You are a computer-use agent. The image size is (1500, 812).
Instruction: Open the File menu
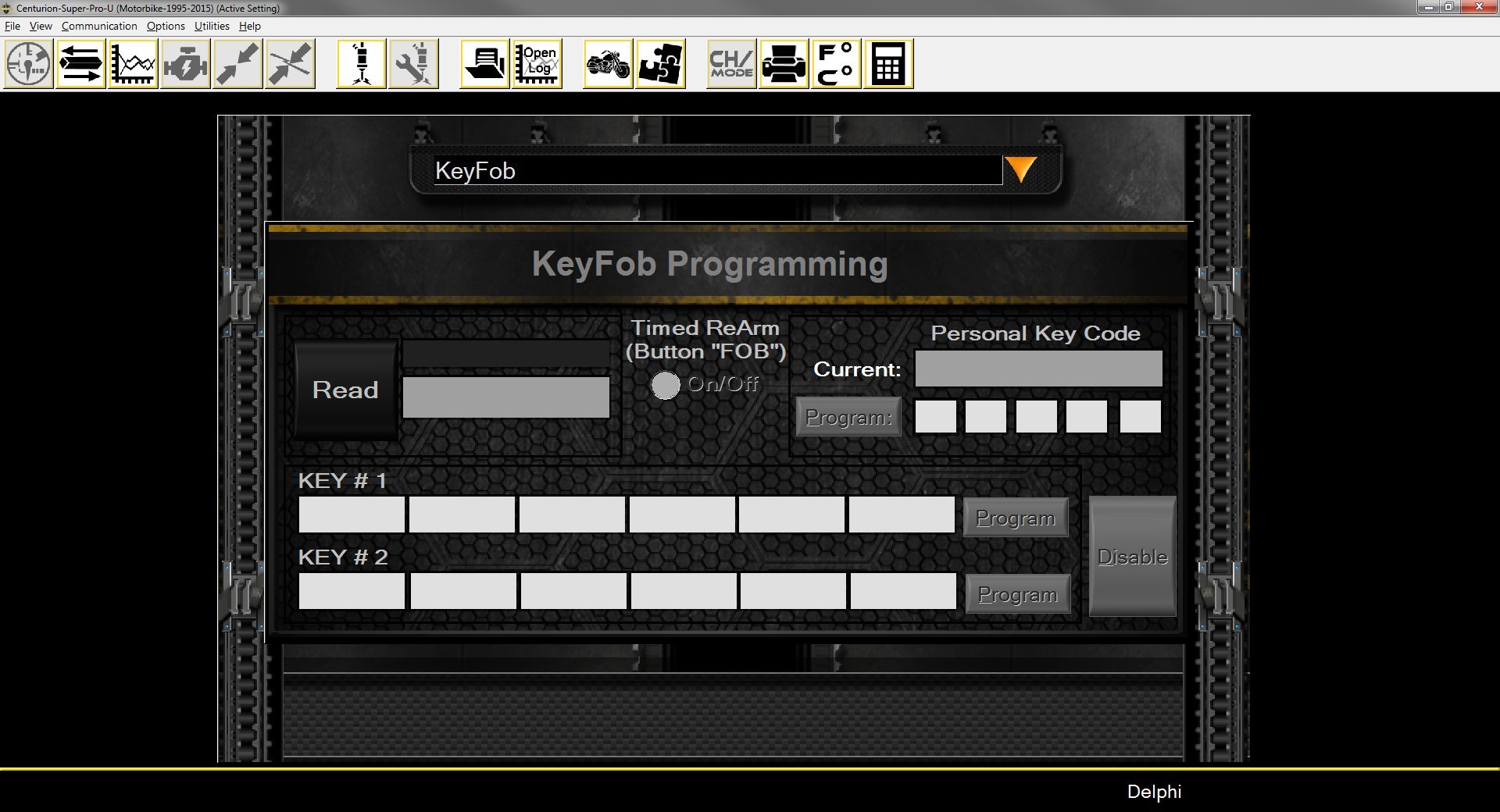tap(12, 26)
